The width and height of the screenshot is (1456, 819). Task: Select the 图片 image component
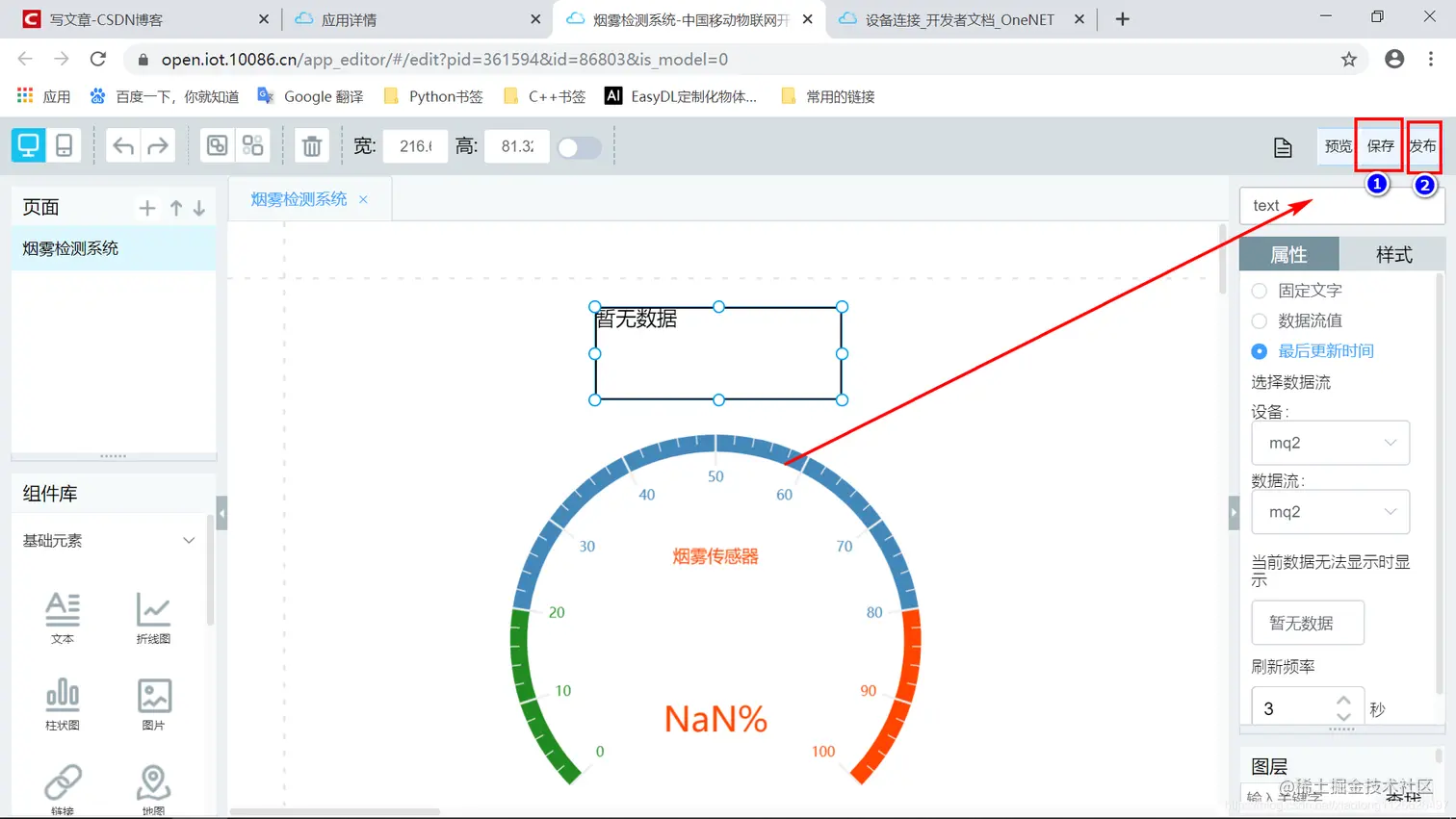(x=153, y=704)
